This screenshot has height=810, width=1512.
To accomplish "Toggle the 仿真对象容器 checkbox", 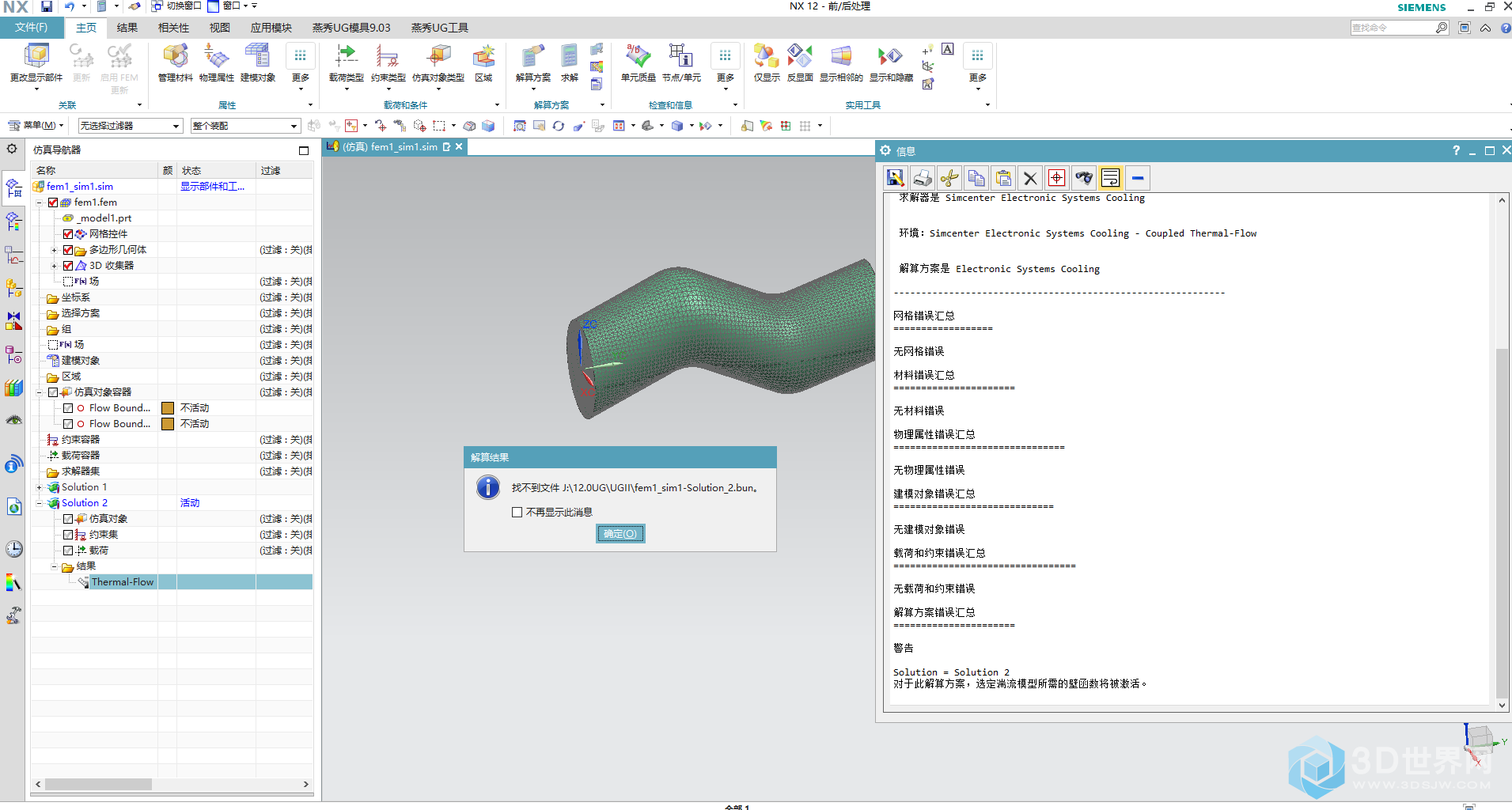I will pyautogui.click(x=53, y=392).
